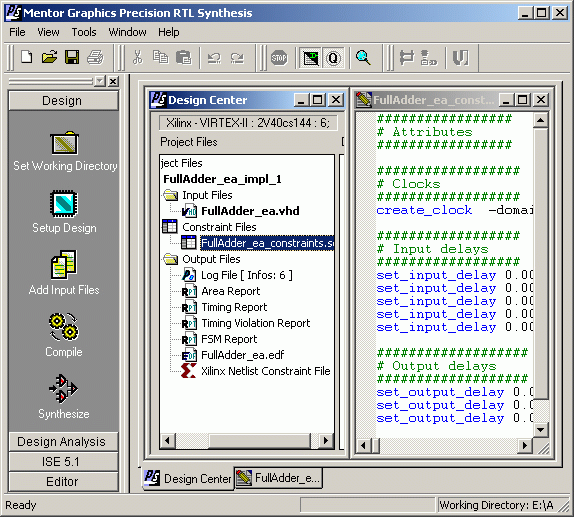The image size is (574, 517).
Task: Click project tree left scroll arrow
Action: point(168,440)
